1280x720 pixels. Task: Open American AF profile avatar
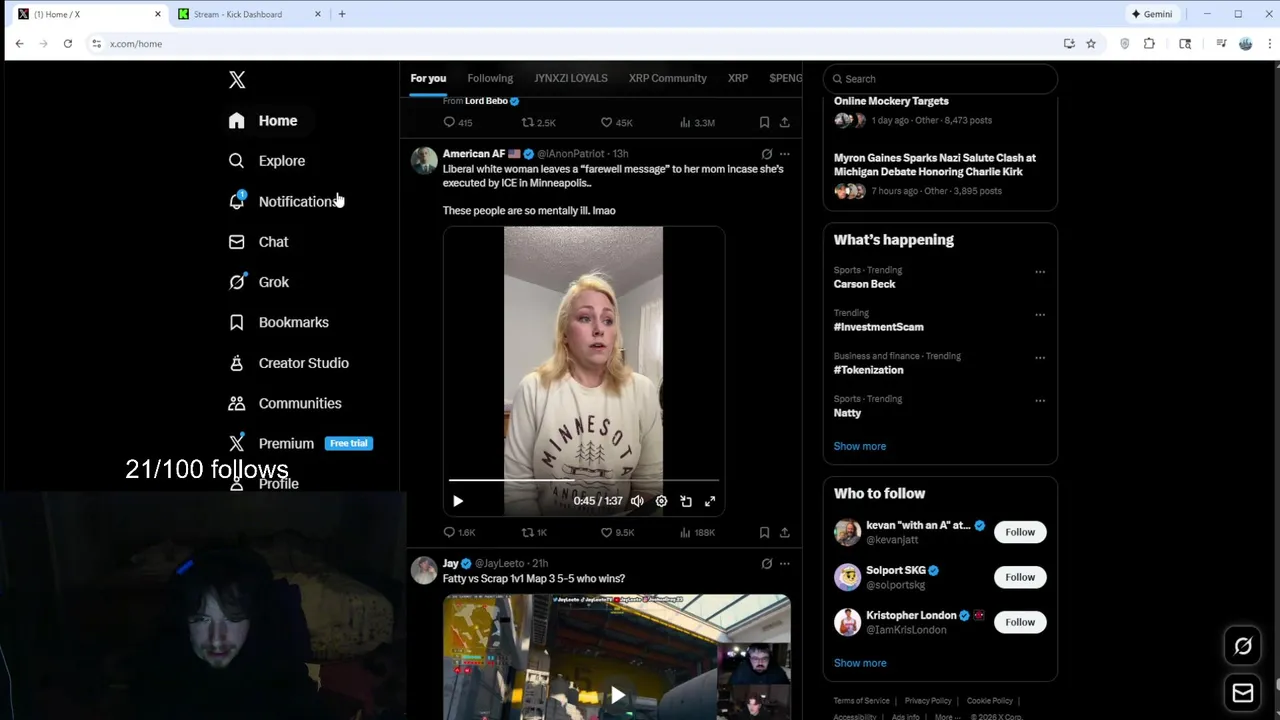coord(424,161)
